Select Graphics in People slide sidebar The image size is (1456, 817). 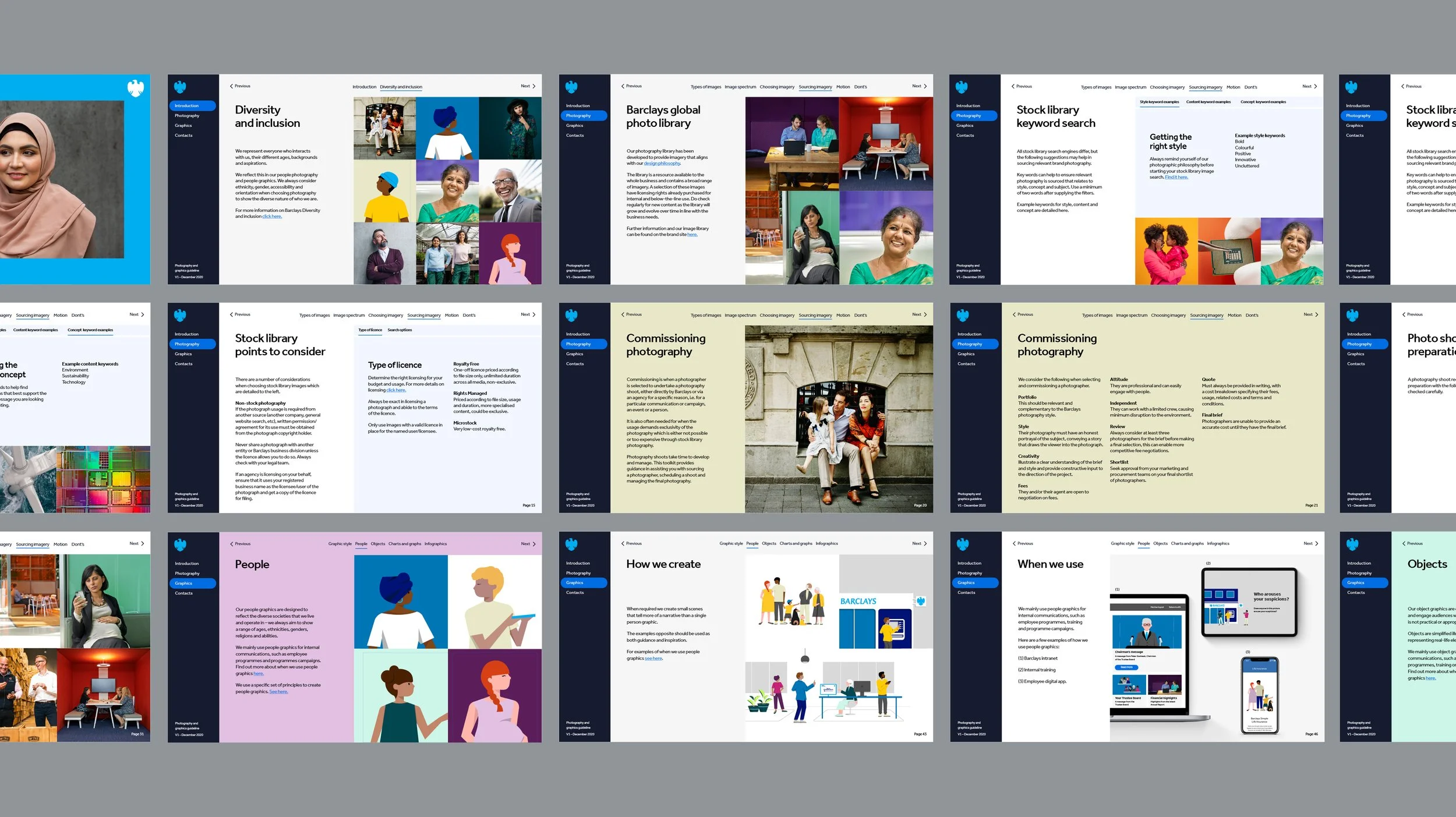(x=184, y=583)
